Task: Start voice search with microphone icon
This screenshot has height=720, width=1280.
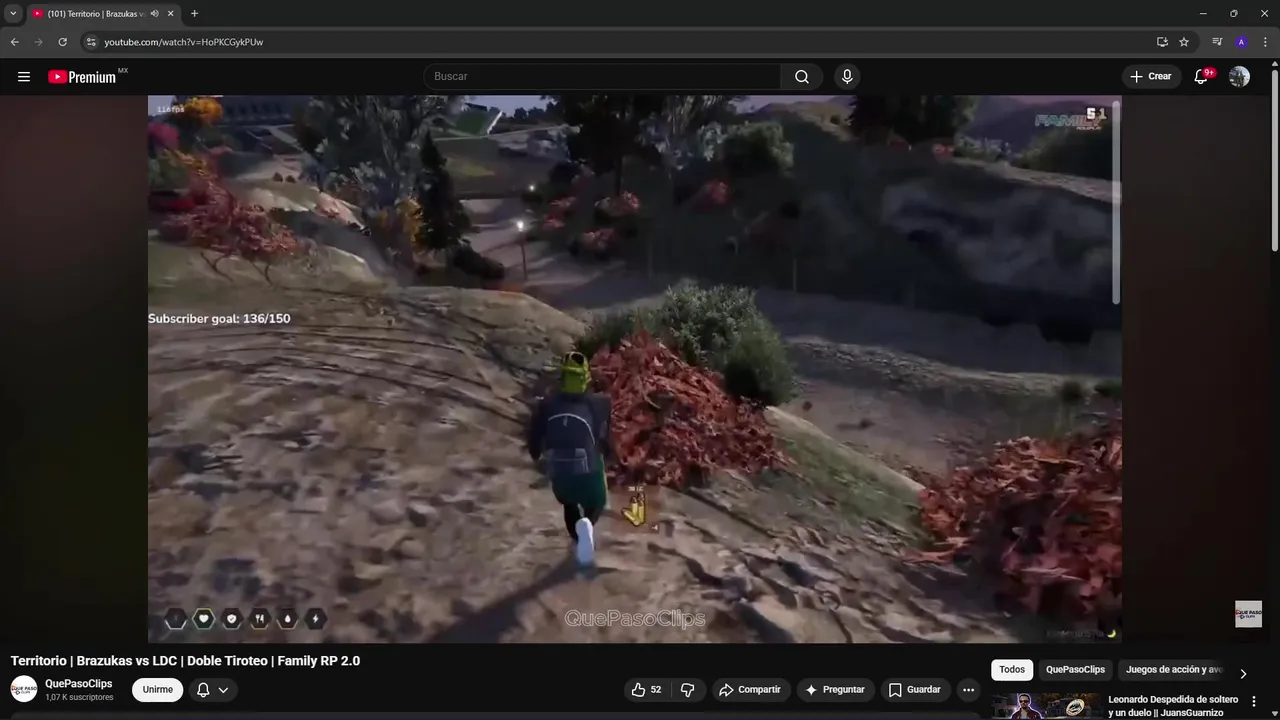Action: [847, 77]
